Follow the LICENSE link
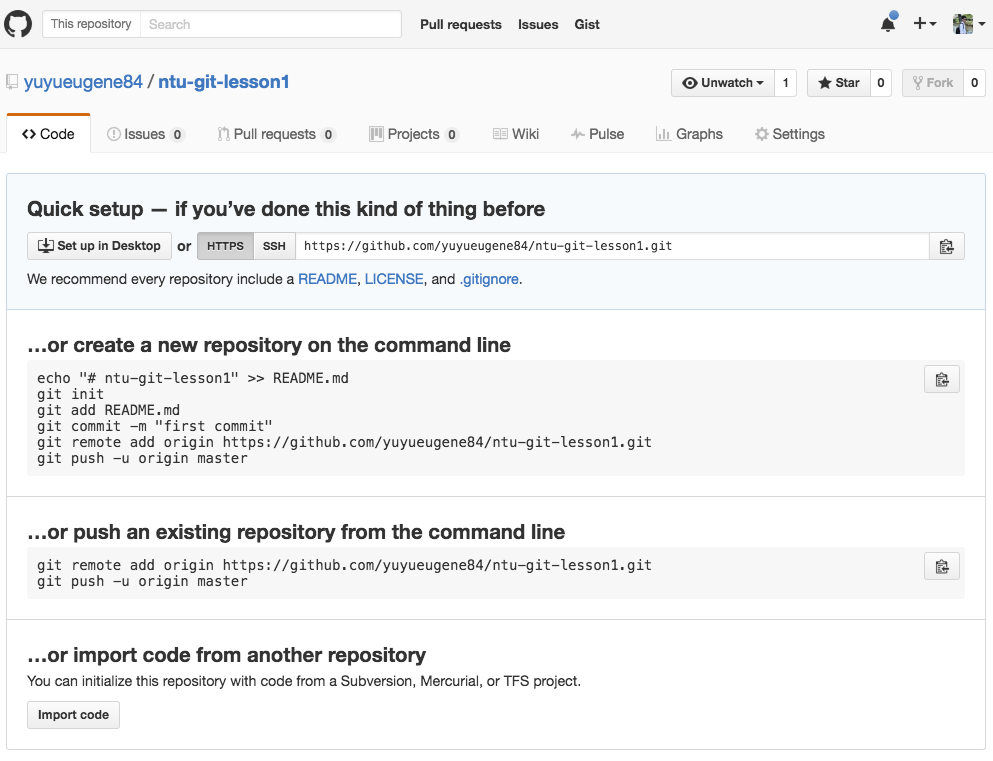The height and width of the screenshot is (761, 993). (394, 279)
